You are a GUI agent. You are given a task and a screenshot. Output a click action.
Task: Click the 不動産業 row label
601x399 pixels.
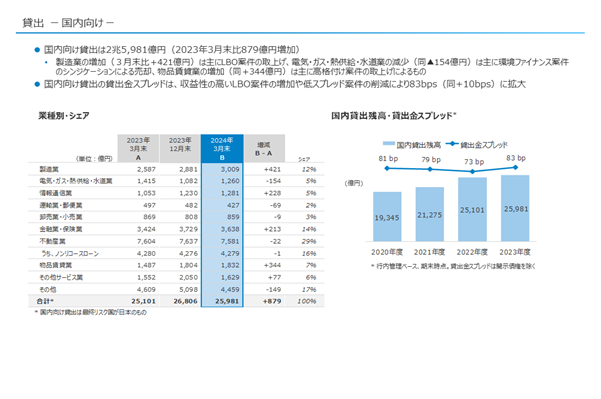pyautogui.click(x=53, y=241)
